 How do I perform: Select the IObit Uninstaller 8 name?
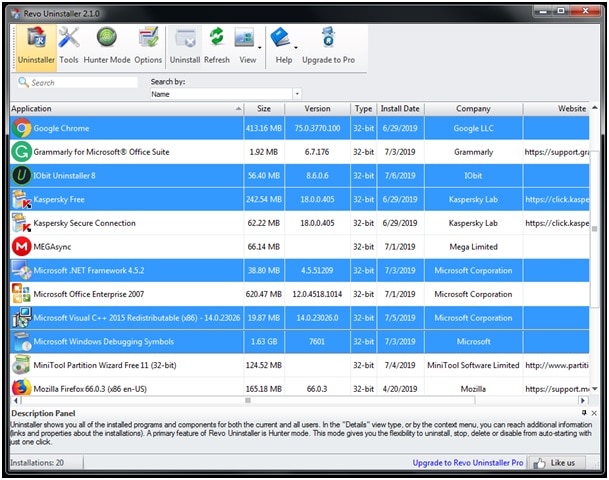pyautogui.click(x=64, y=176)
